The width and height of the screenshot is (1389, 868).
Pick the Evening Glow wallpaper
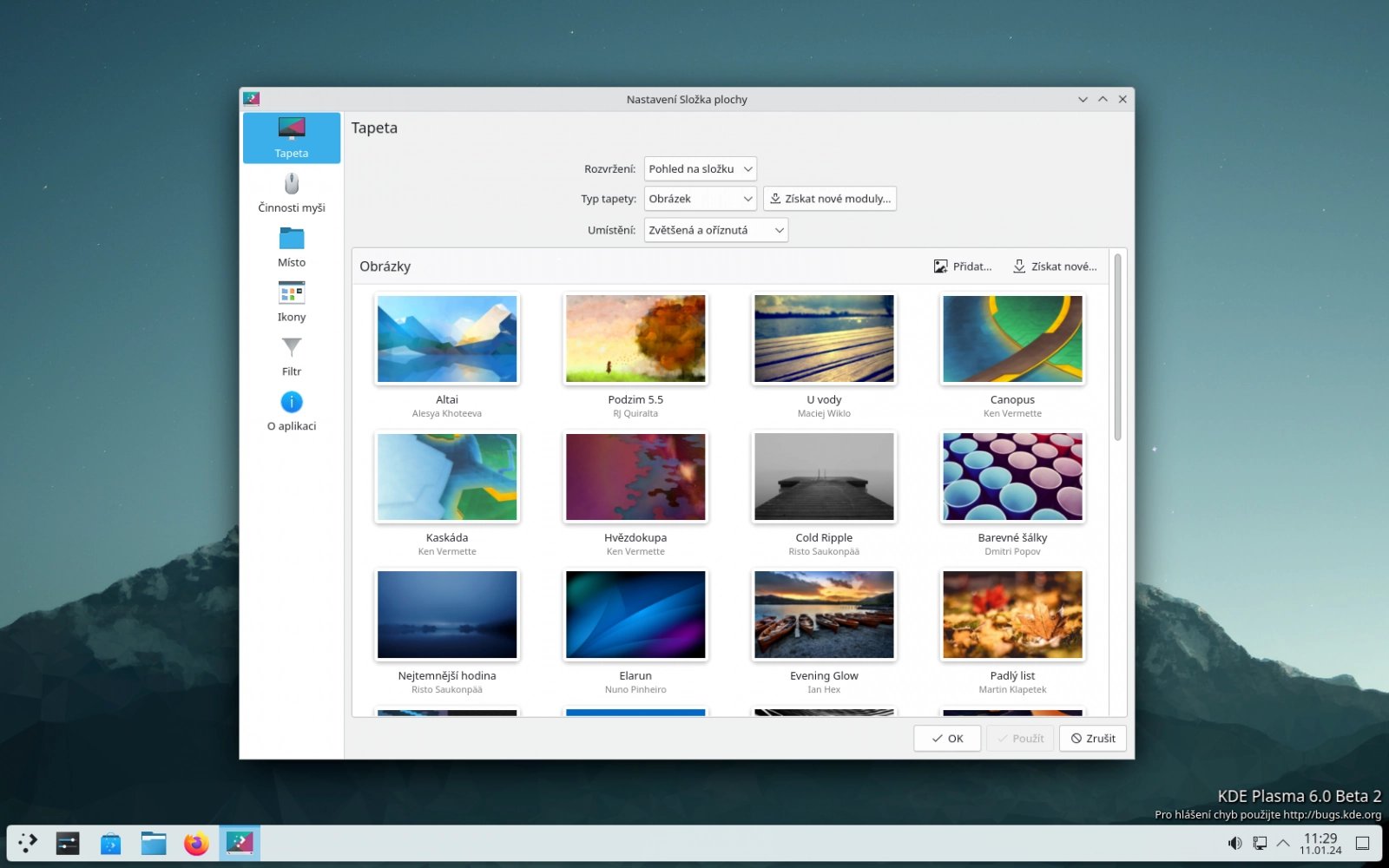click(x=824, y=615)
